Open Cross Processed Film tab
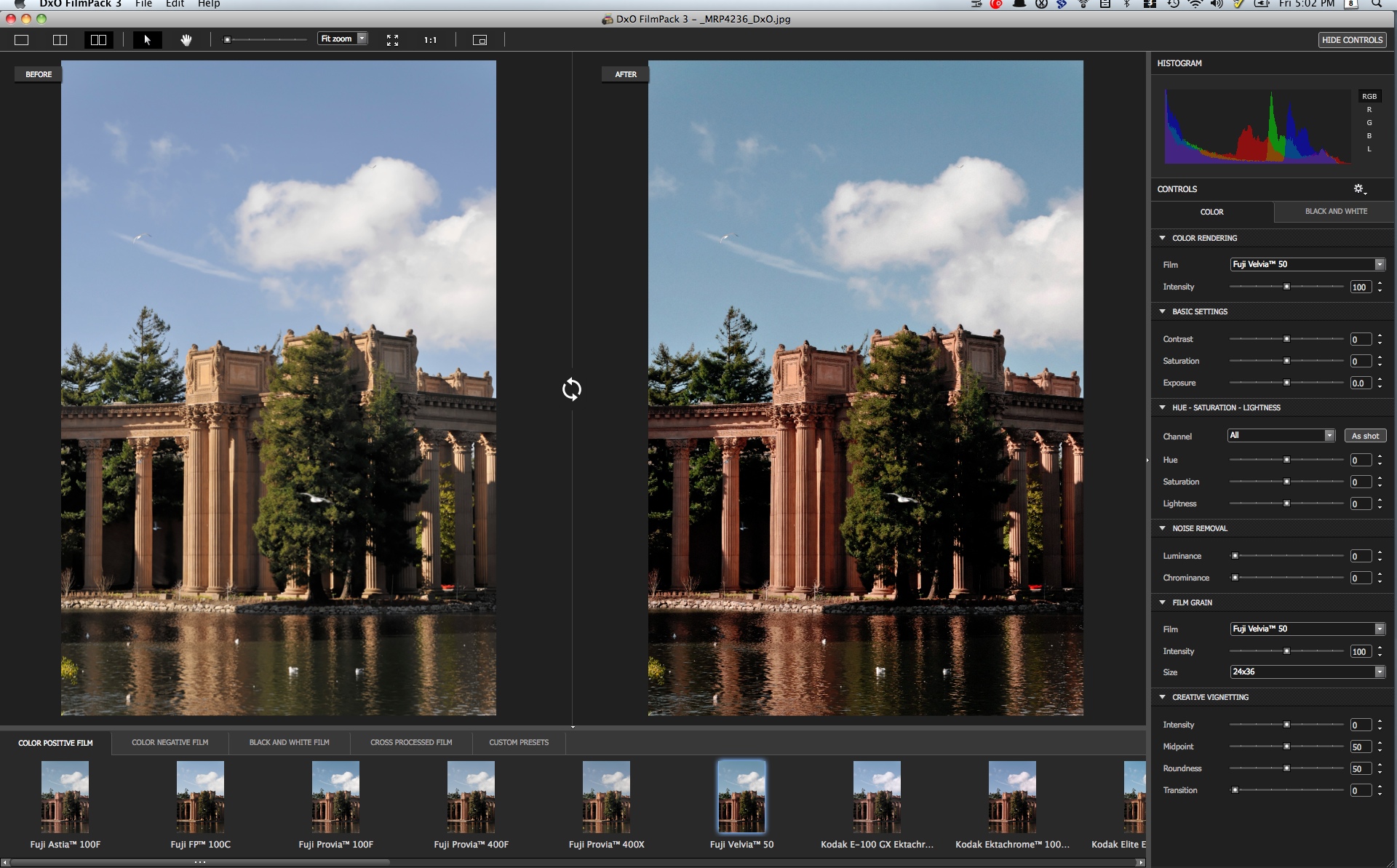The height and width of the screenshot is (868, 1397). pyautogui.click(x=411, y=742)
